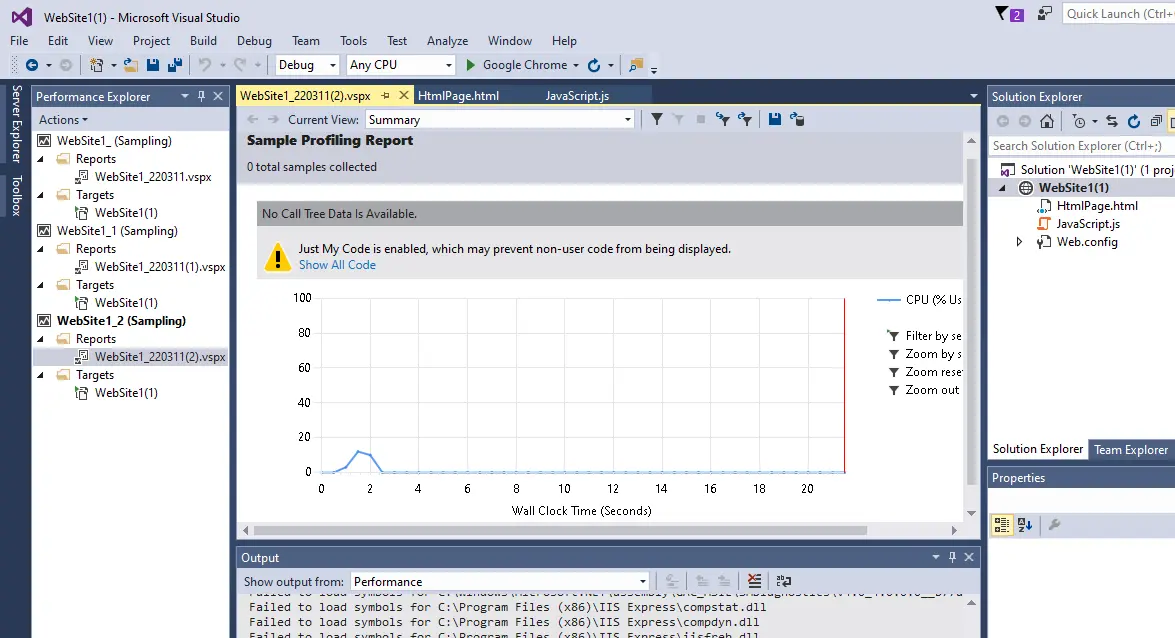Expand the Web.config node
Image resolution: width=1175 pixels, height=638 pixels.
(1019, 241)
